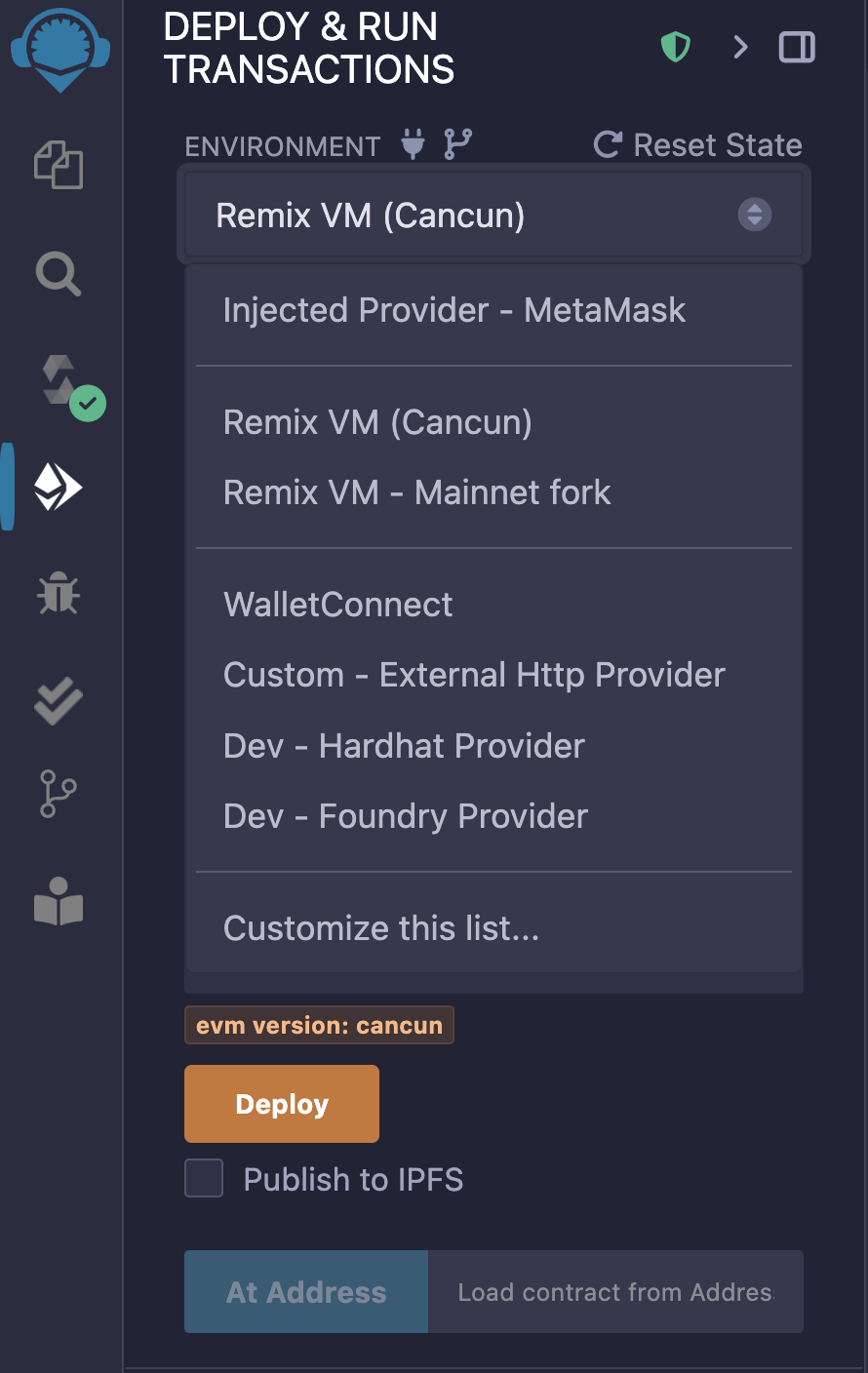Expand the panel header chevron arrow
The image size is (868, 1373).
point(741,47)
